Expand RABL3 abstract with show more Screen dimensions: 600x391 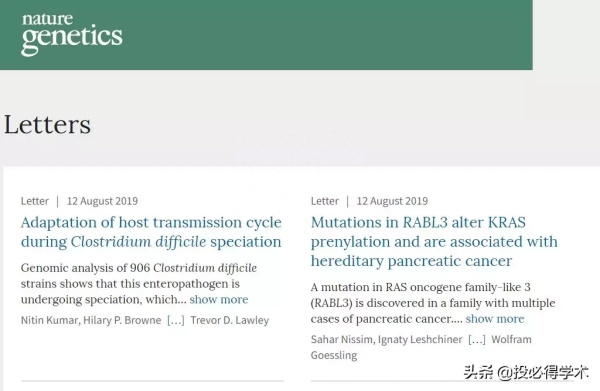coord(495,319)
